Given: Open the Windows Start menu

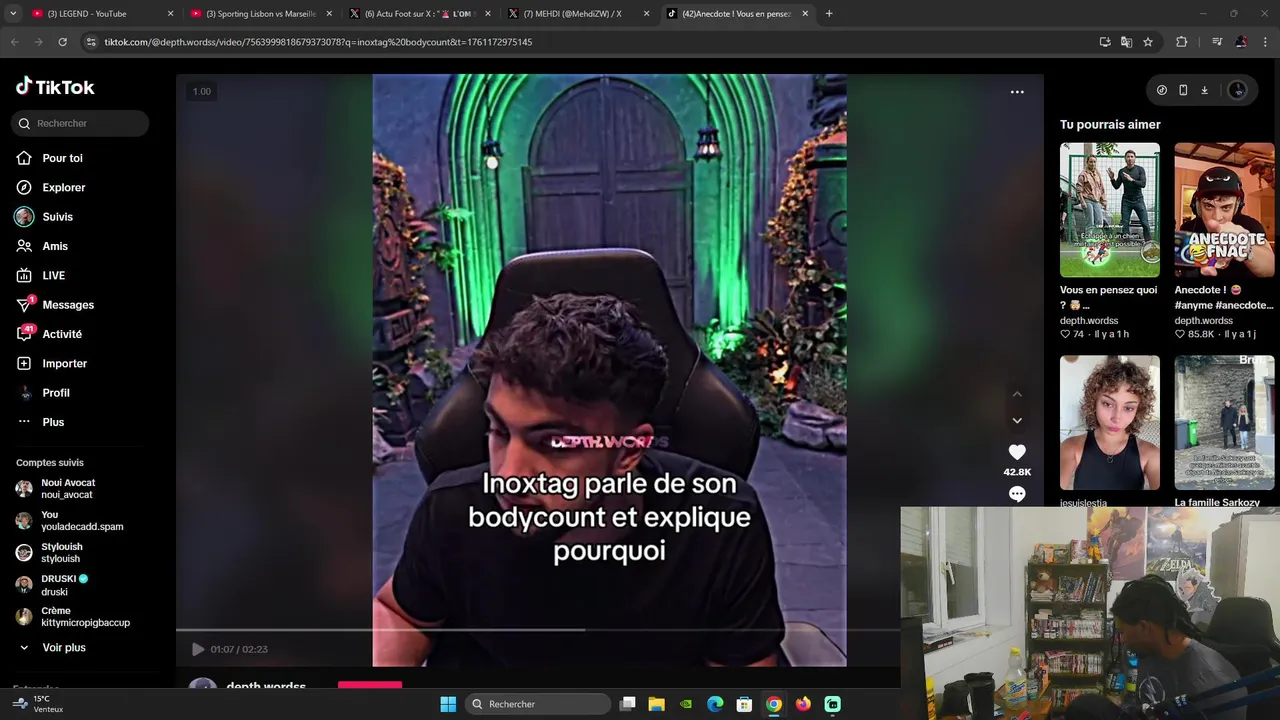Looking at the screenshot, I should point(448,704).
